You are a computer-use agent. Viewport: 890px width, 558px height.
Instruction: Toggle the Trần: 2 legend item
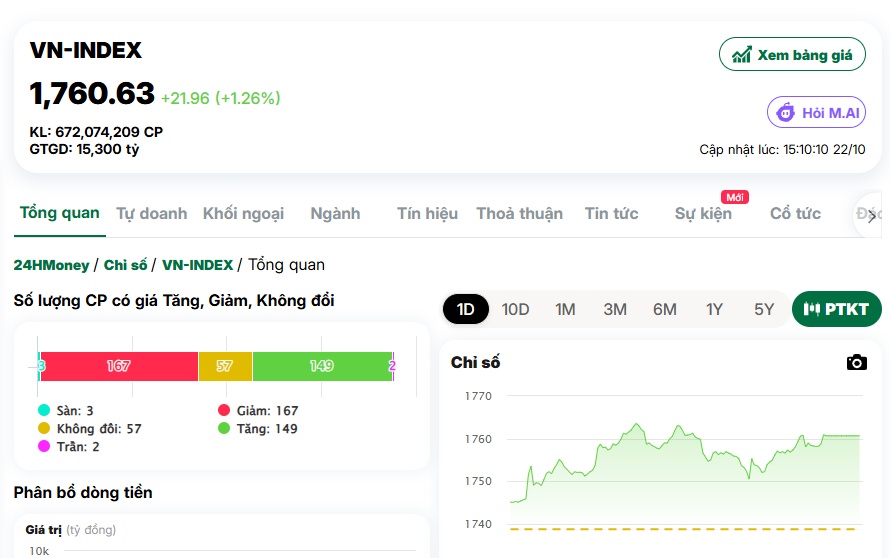click(x=68, y=447)
